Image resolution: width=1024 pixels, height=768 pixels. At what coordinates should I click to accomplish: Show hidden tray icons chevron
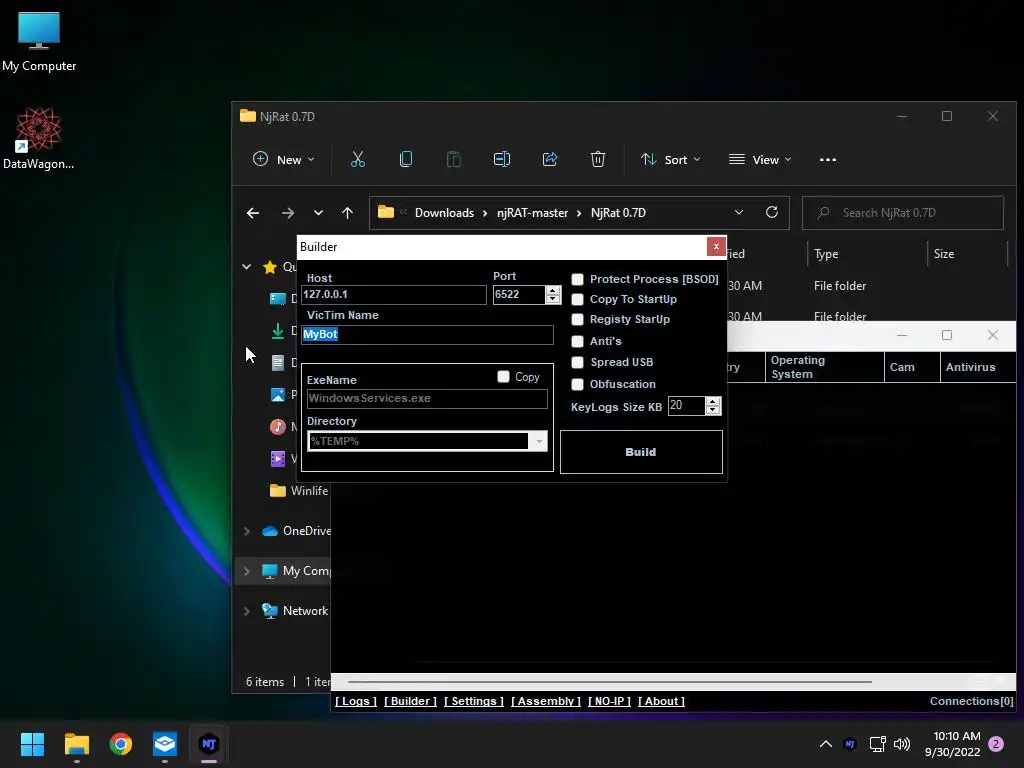(825, 744)
